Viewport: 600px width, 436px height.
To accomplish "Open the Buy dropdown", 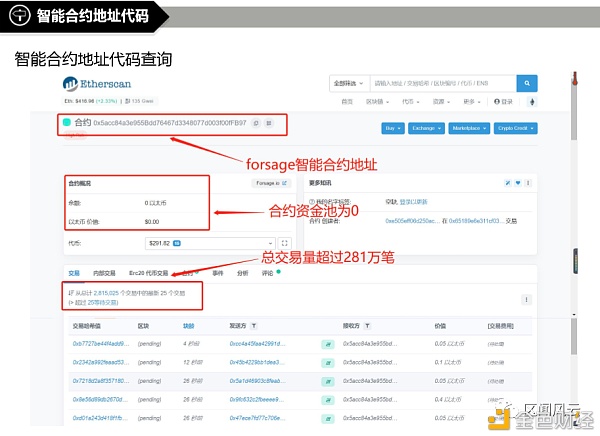I will [393, 128].
